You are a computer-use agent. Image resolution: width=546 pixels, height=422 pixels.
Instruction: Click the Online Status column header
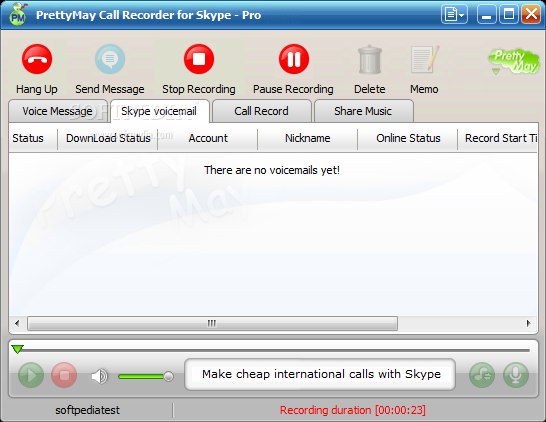(x=408, y=138)
